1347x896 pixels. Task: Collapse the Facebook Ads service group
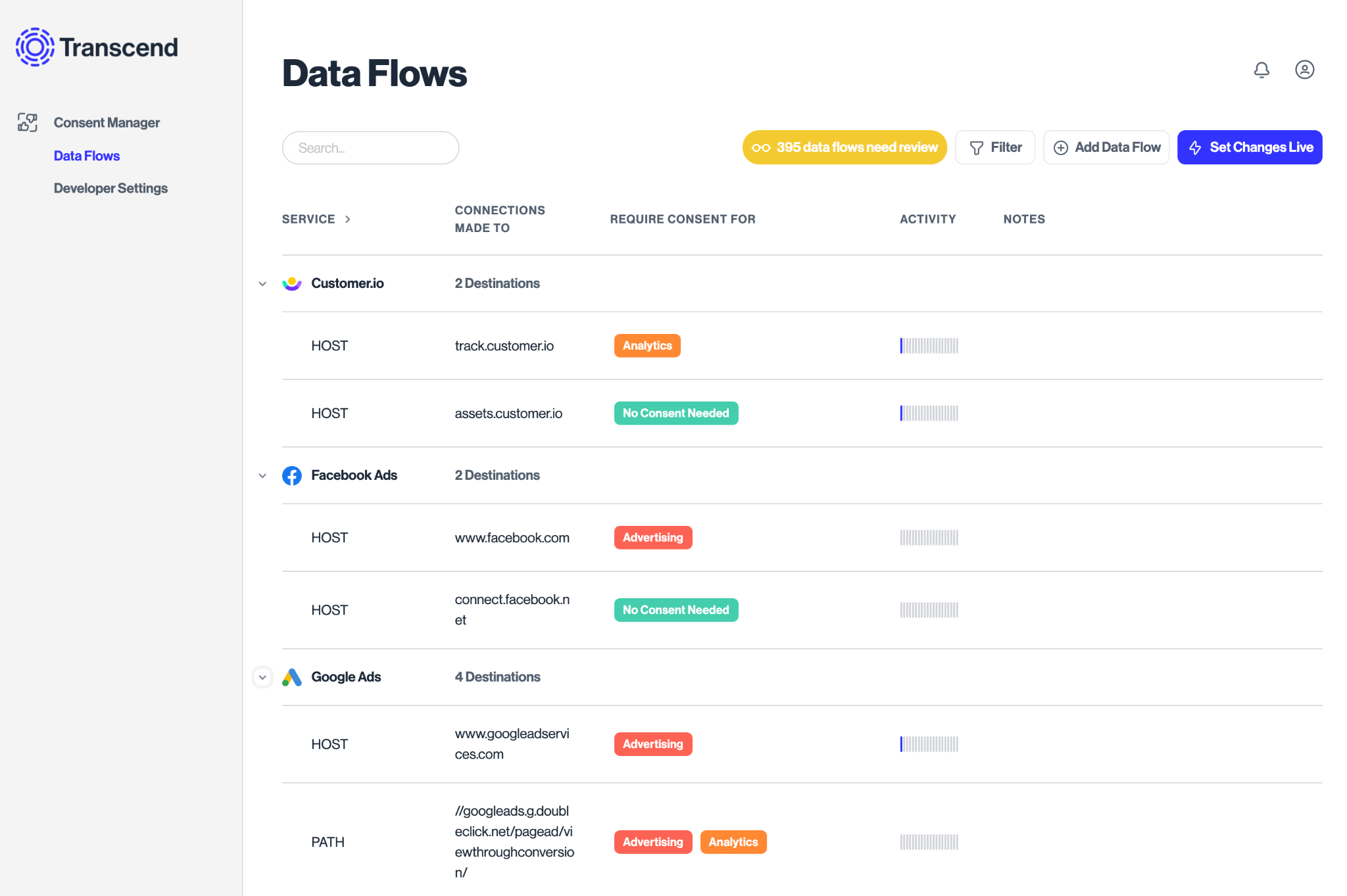pos(262,476)
